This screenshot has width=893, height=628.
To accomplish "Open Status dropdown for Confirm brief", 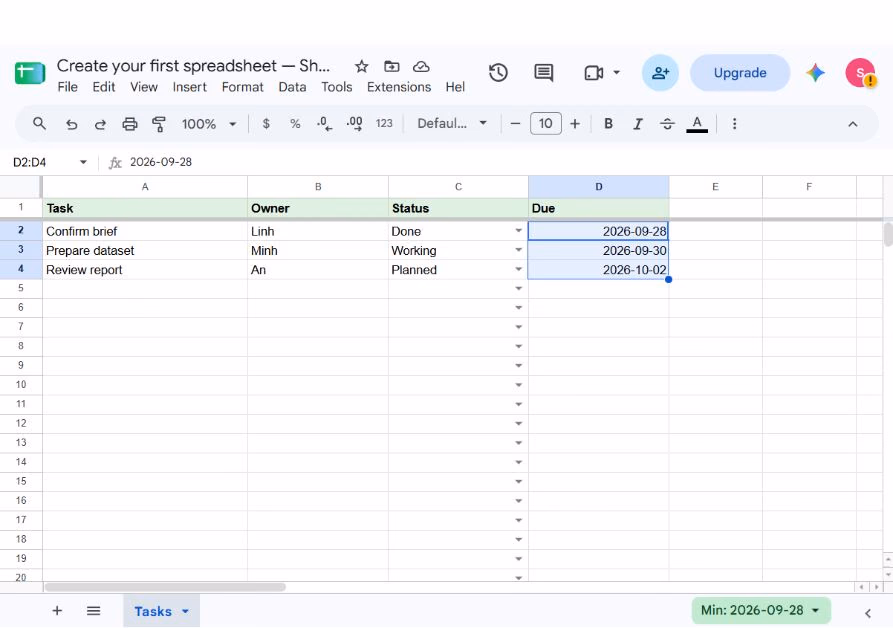I will 518,231.
